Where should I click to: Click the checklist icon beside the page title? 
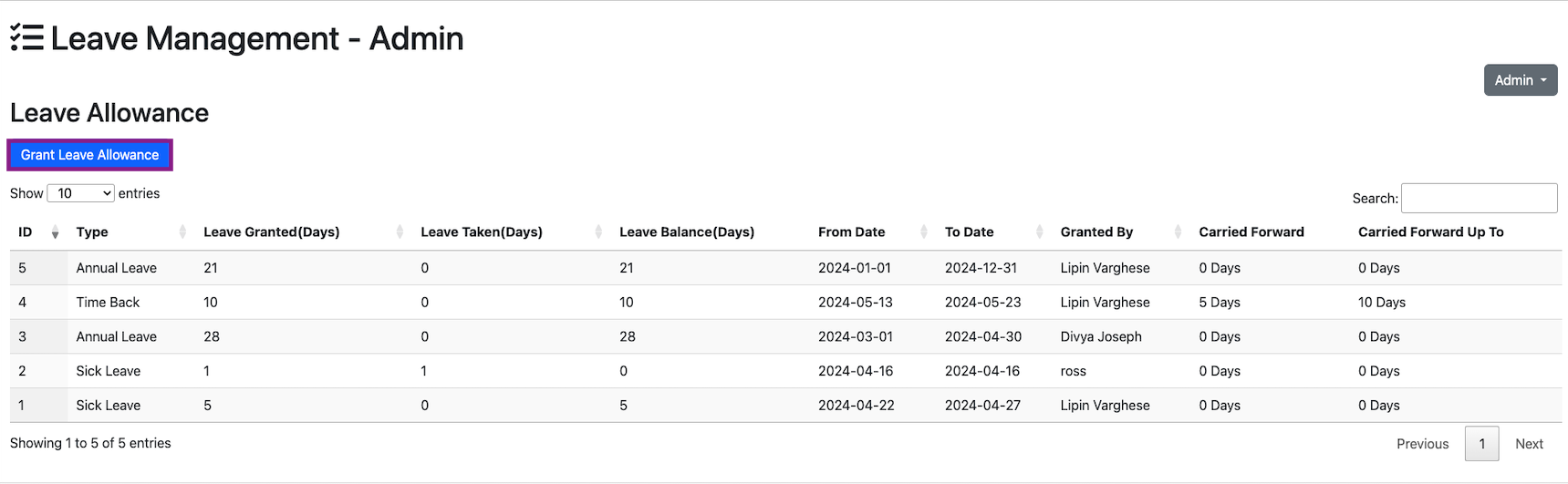click(x=26, y=38)
